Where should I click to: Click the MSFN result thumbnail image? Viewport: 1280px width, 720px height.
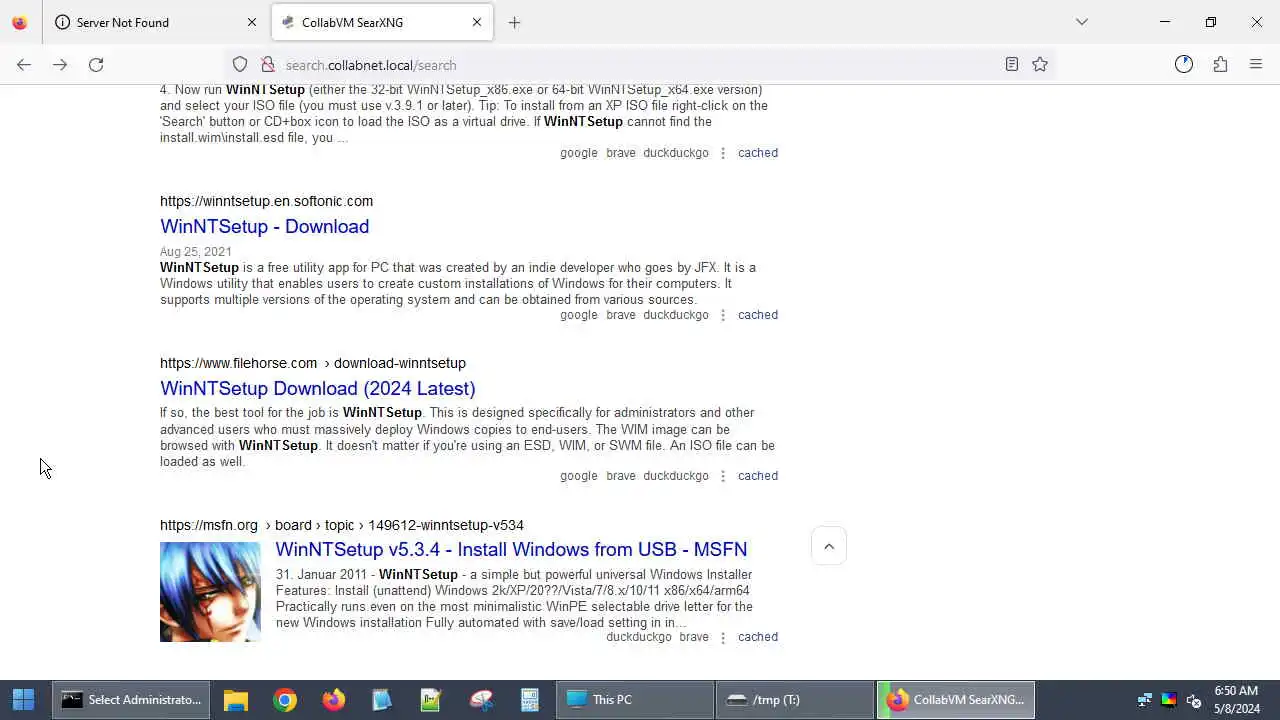point(210,592)
